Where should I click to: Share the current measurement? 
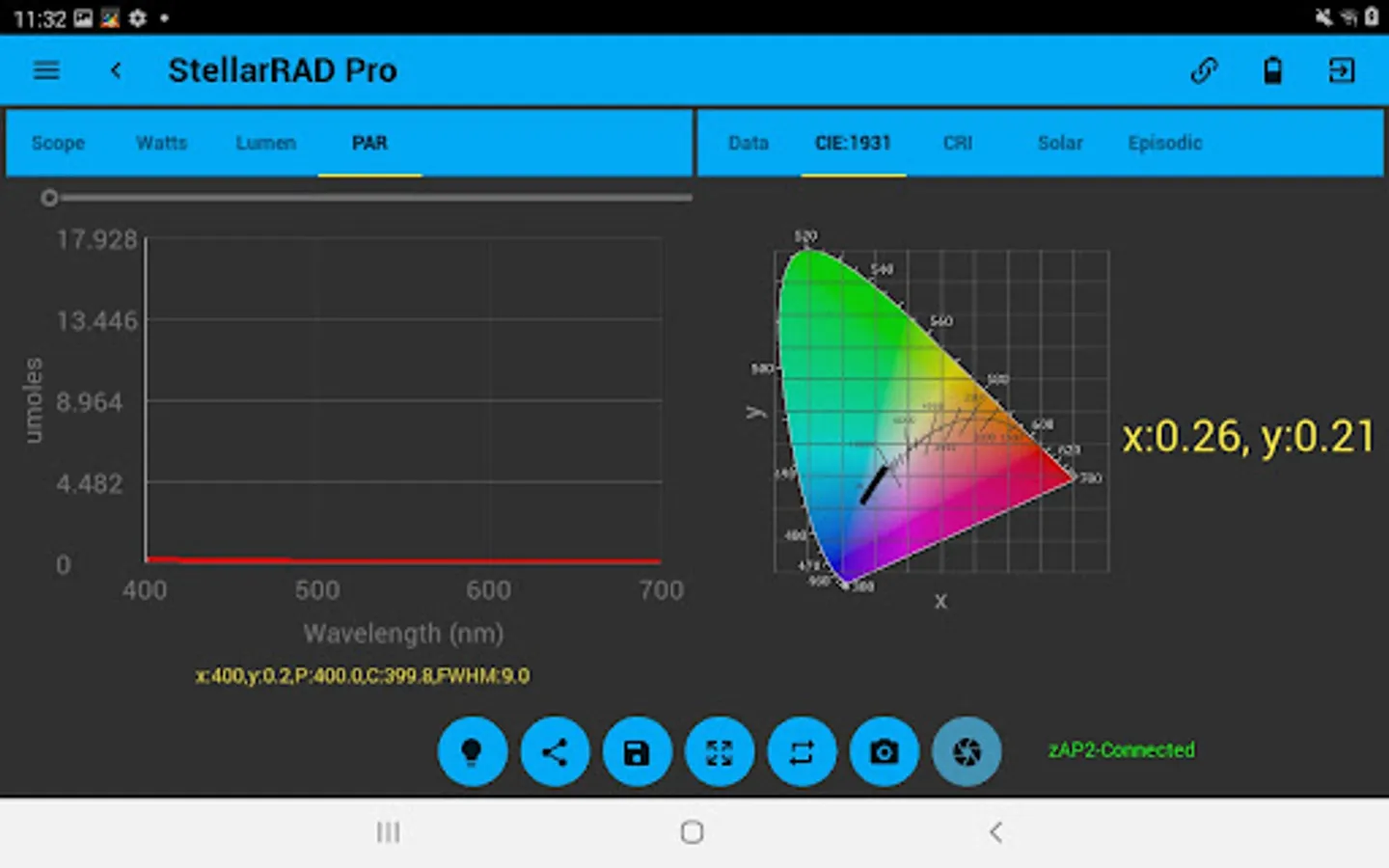click(x=555, y=751)
